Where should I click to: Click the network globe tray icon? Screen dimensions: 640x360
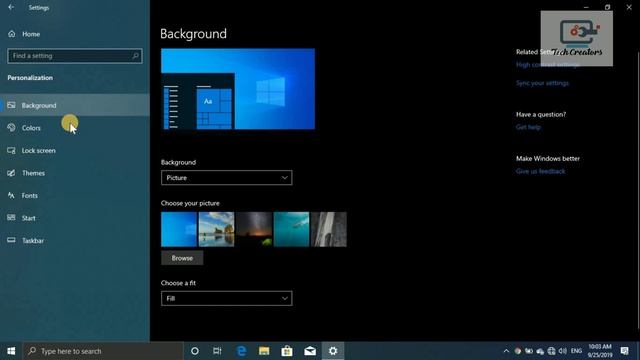[x=551, y=351]
